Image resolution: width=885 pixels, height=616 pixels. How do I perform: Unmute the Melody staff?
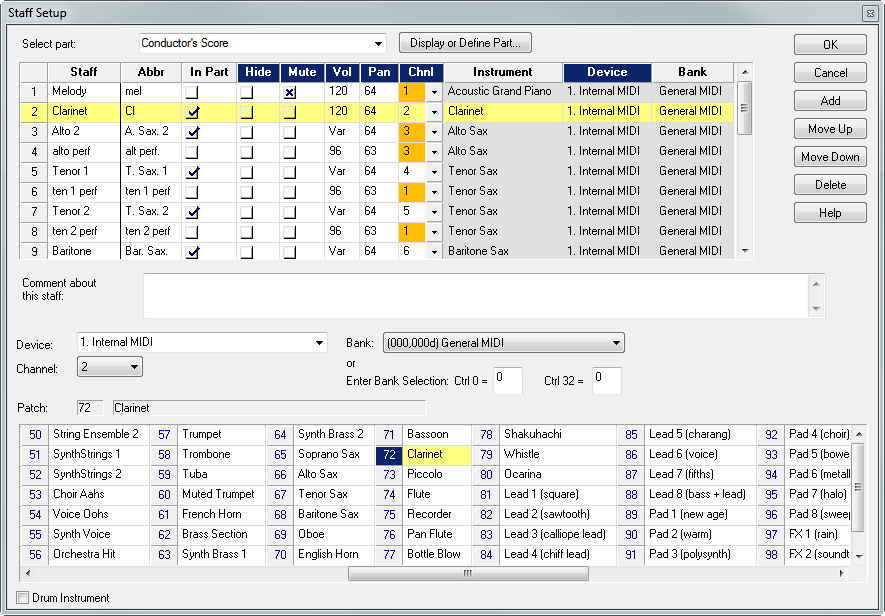pyautogui.click(x=290, y=91)
